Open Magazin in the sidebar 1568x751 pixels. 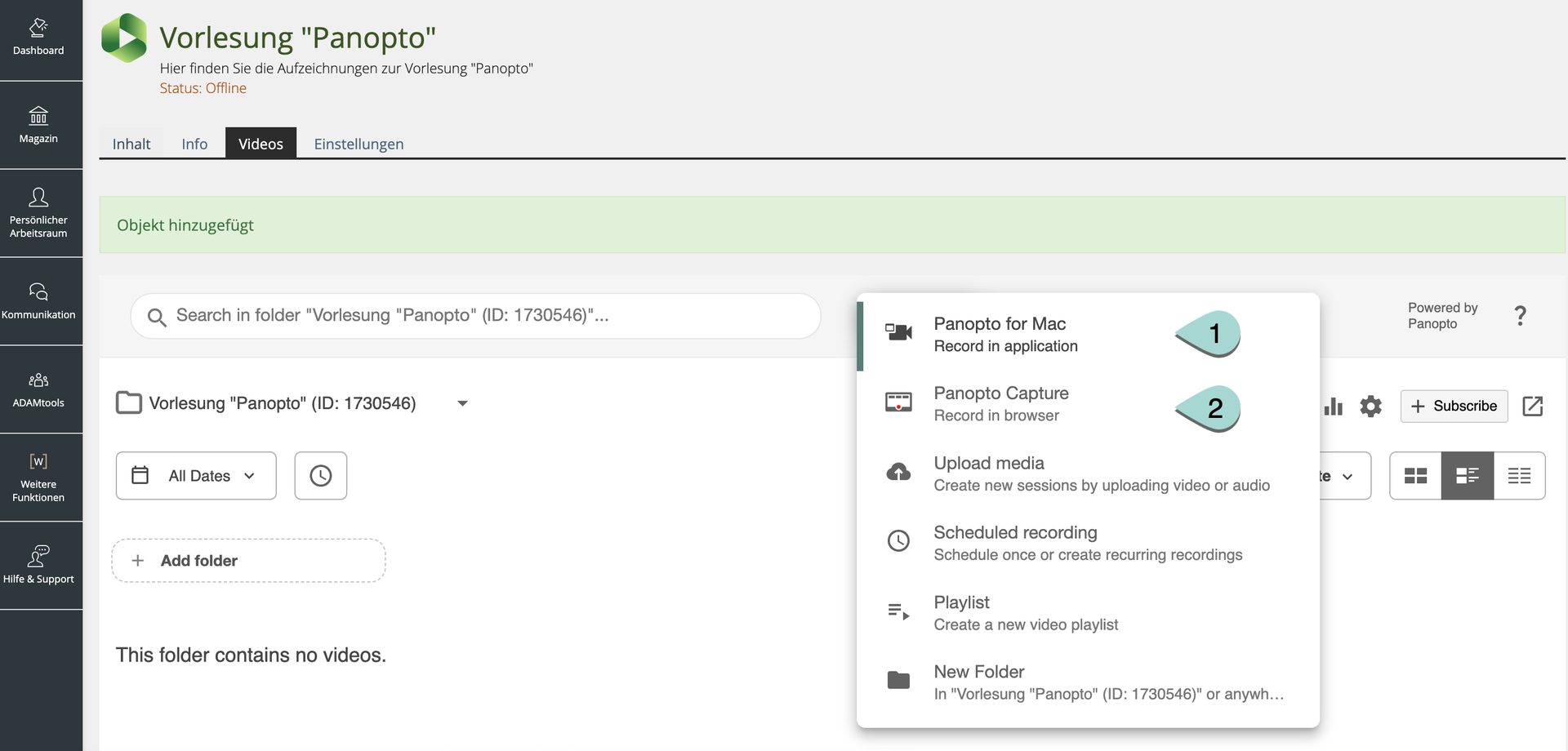[38, 125]
